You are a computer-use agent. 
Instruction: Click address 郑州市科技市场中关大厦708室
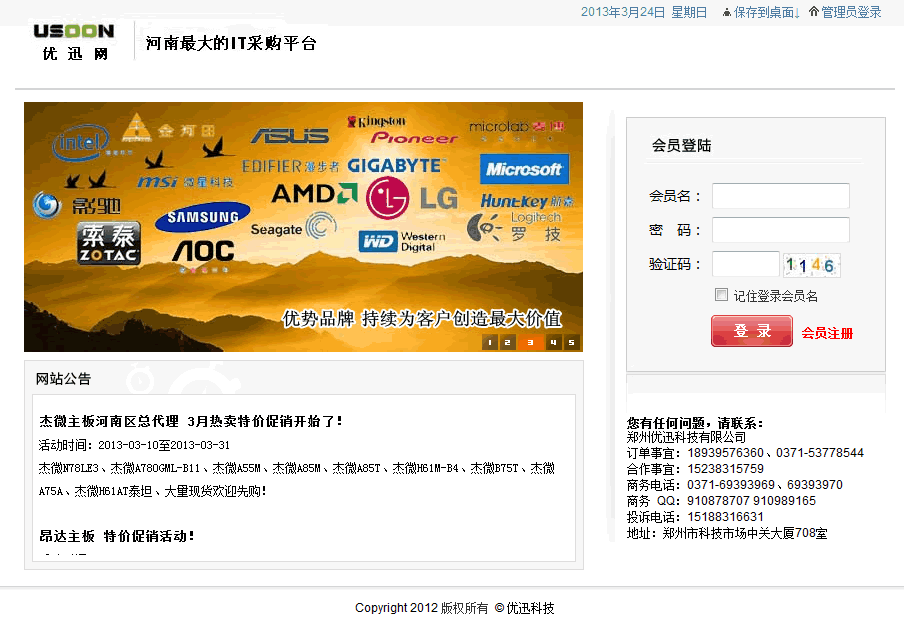coord(745,533)
